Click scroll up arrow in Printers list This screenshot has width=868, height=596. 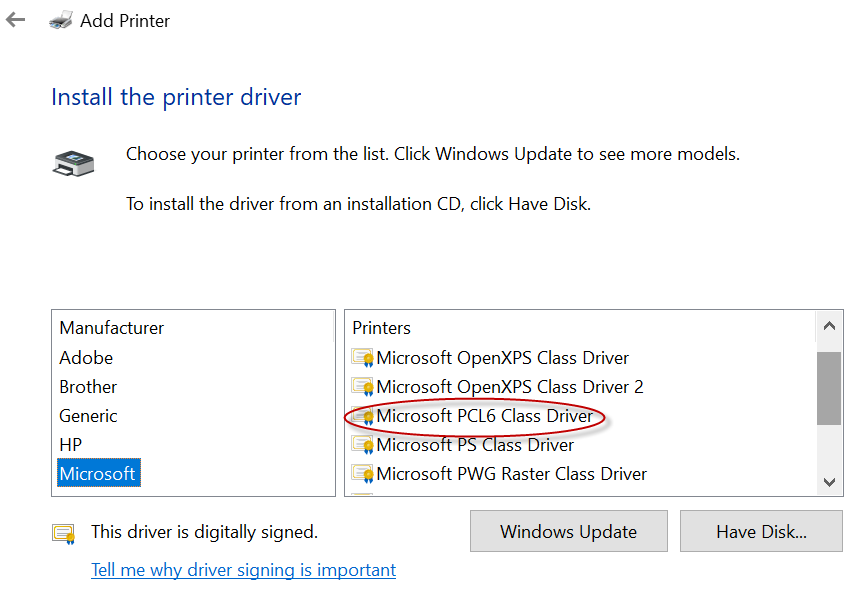(829, 326)
